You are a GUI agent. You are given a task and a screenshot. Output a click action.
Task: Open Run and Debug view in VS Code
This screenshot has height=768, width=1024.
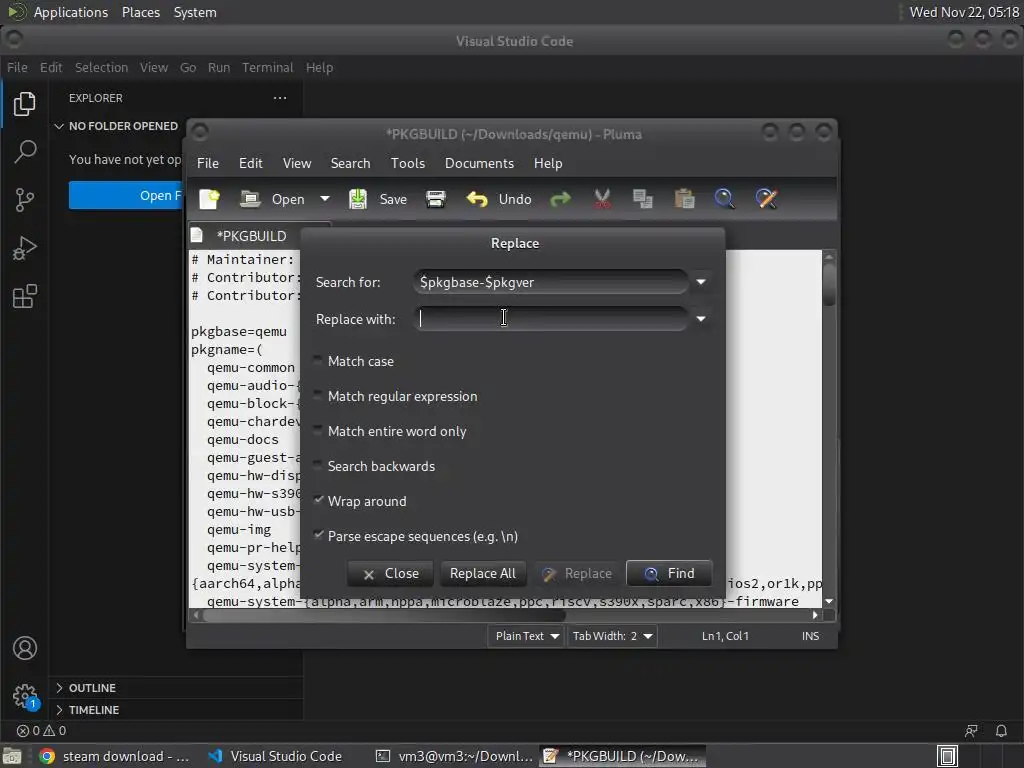pyautogui.click(x=24, y=248)
